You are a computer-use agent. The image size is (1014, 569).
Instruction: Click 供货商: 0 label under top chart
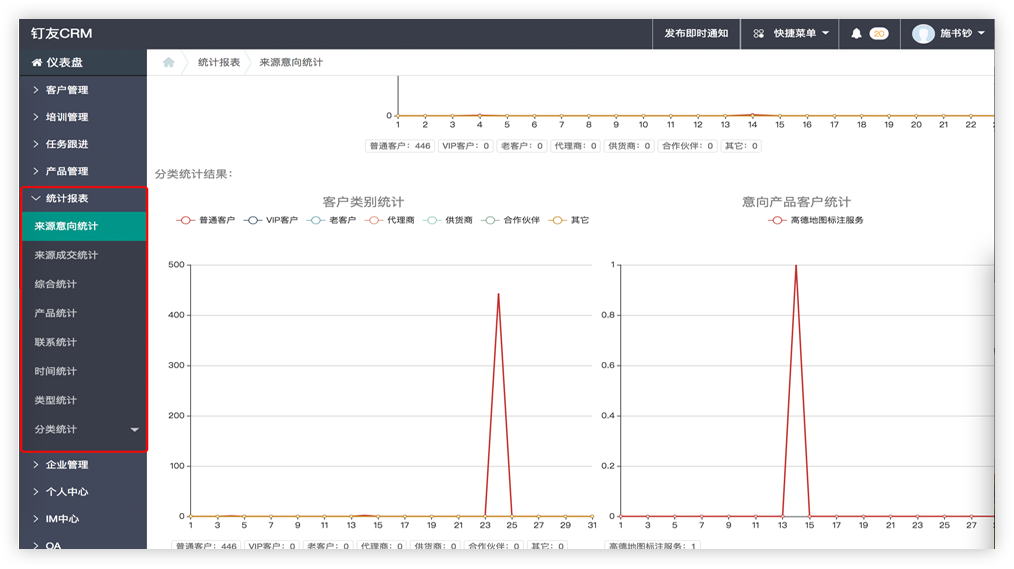(x=629, y=146)
